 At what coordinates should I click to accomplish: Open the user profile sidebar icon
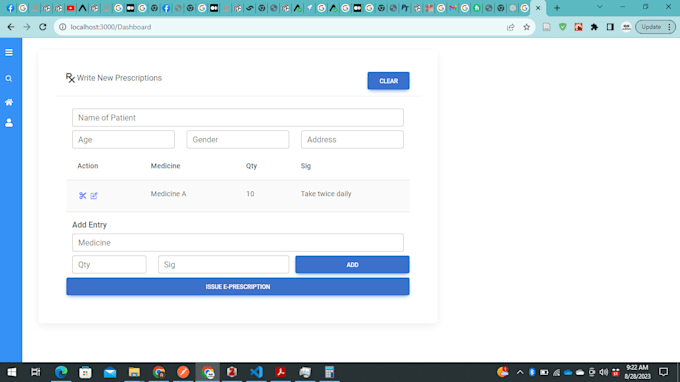pyautogui.click(x=9, y=123)
